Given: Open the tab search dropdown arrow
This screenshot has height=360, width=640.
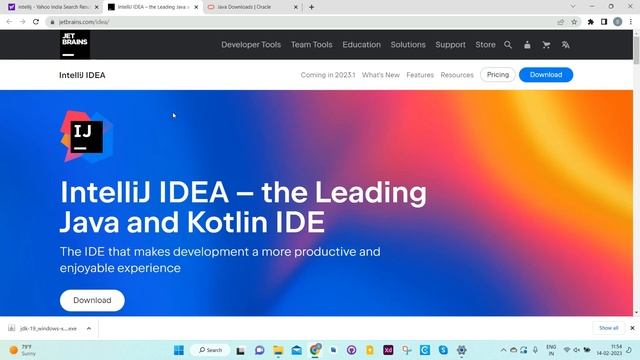Looking at the screenshot, I should [573, 7].
